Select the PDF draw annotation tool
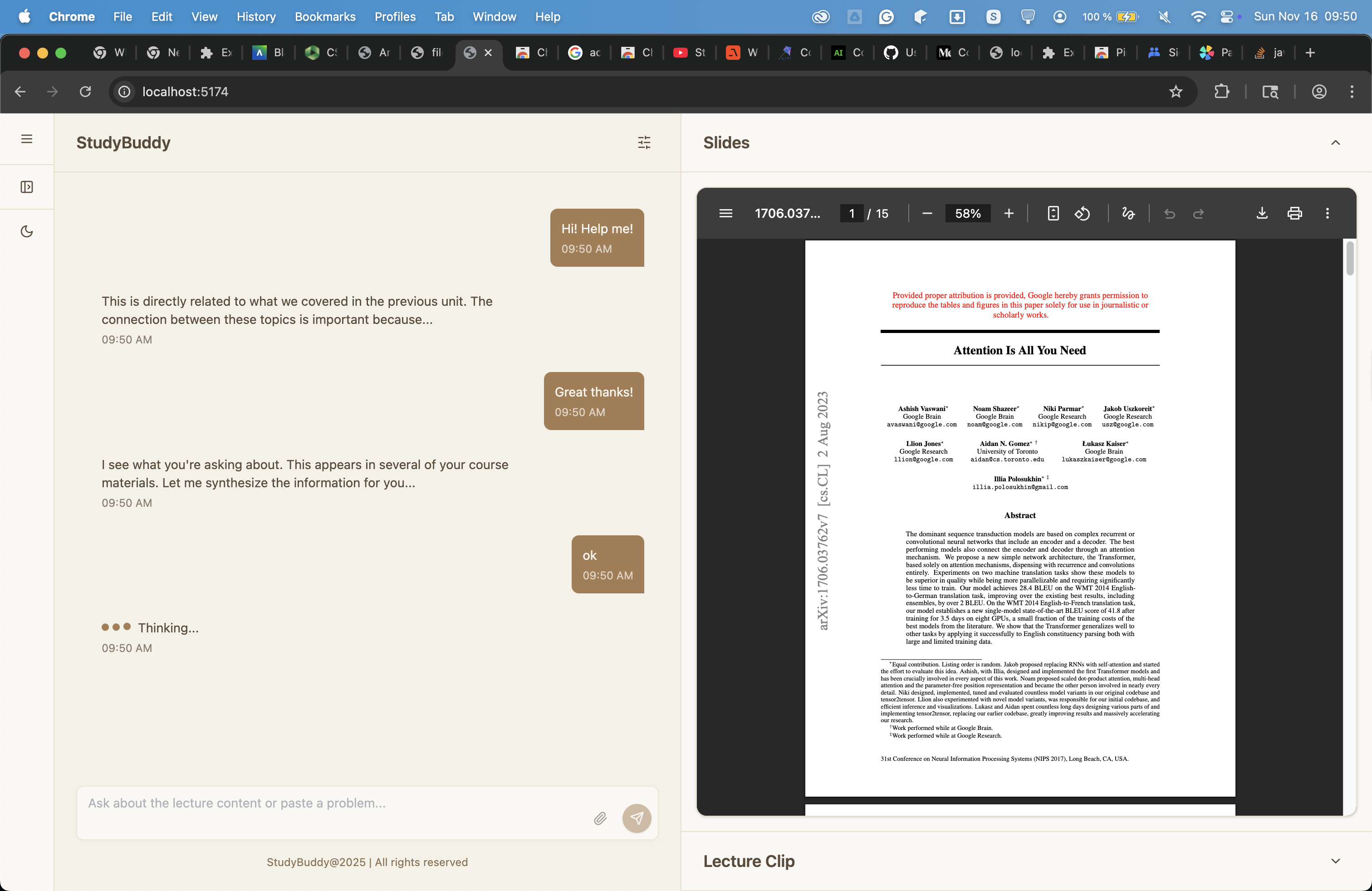1372x891 pixels. click(x=1128, y=213)
